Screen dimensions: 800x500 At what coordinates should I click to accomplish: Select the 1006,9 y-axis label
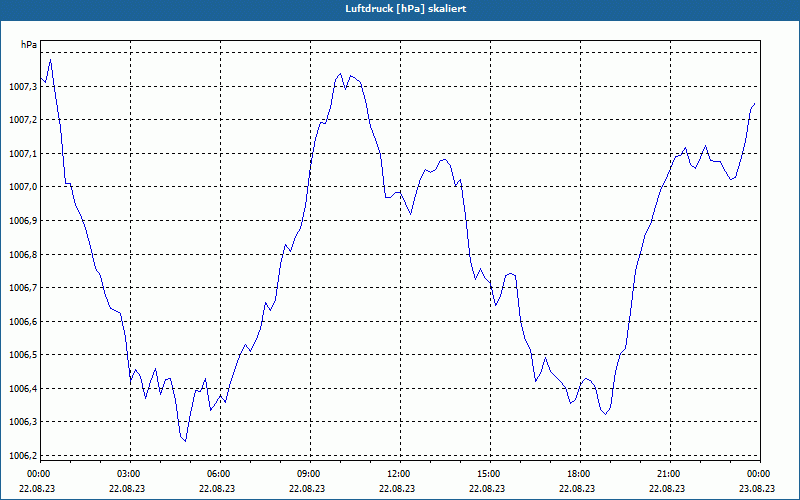tap(23, 221)
